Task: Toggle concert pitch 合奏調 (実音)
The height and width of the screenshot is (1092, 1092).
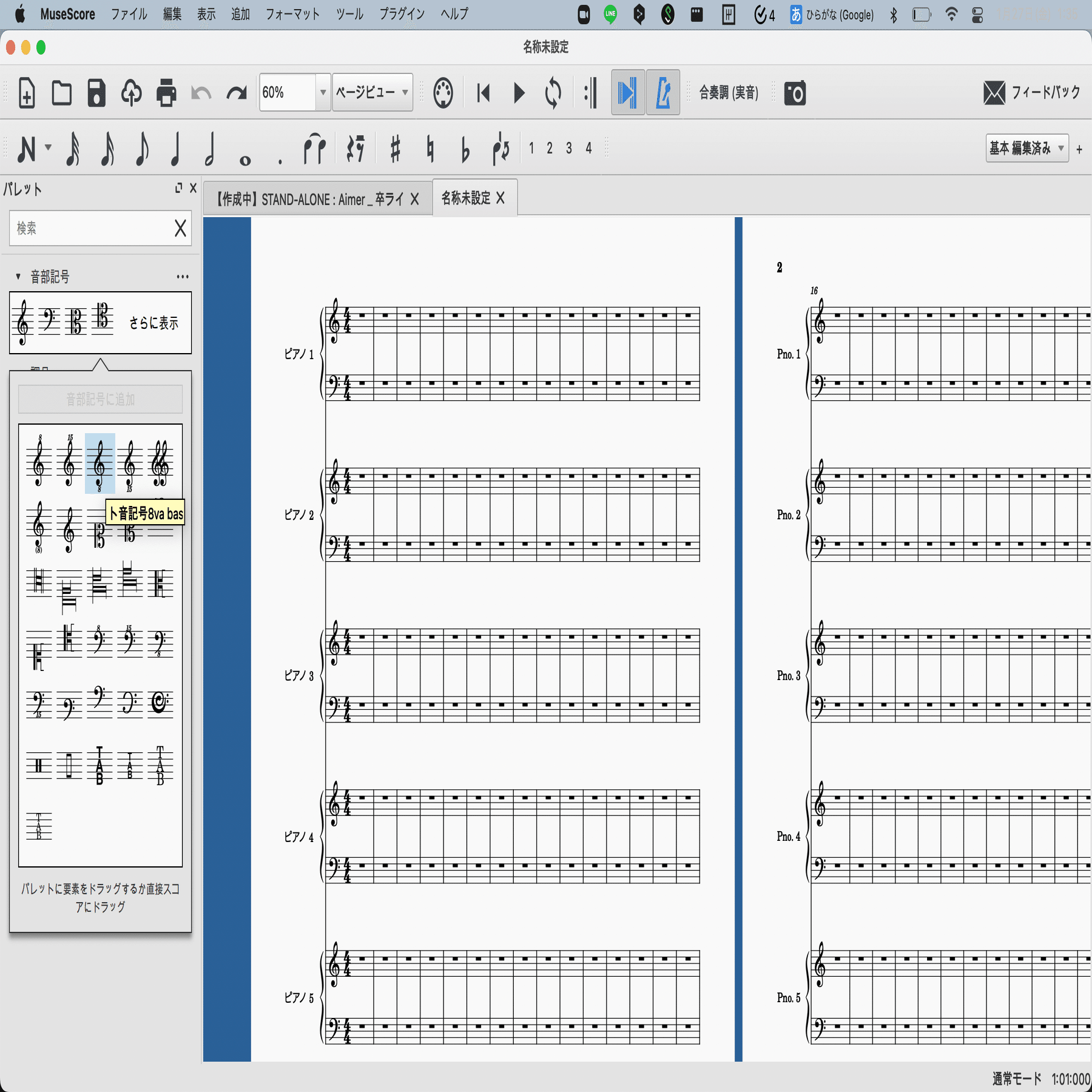Action: point(729,93)
